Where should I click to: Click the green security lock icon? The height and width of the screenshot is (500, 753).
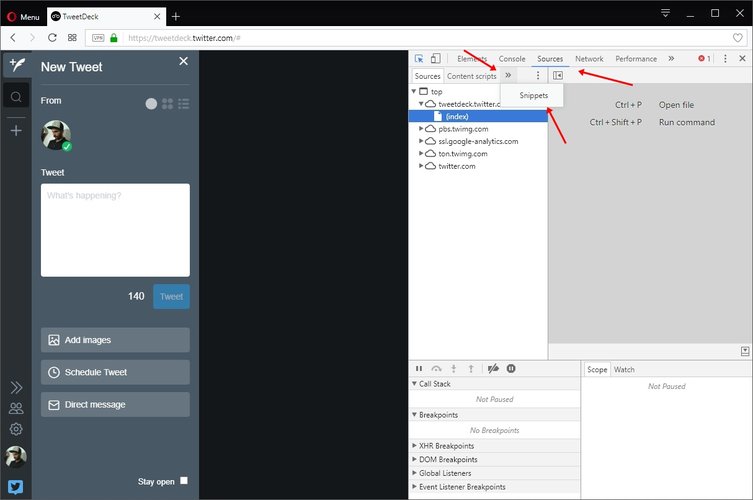click(x=114, y=37)
